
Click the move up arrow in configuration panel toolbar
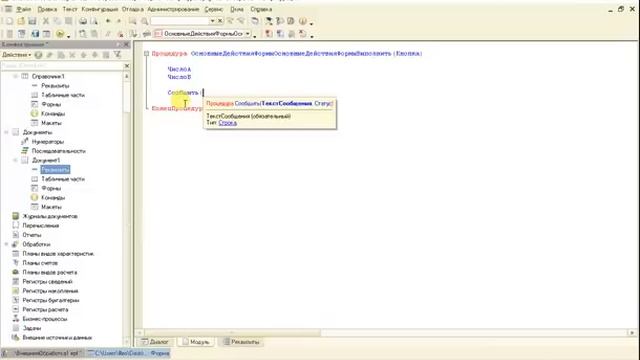click(x=84, y=55)
